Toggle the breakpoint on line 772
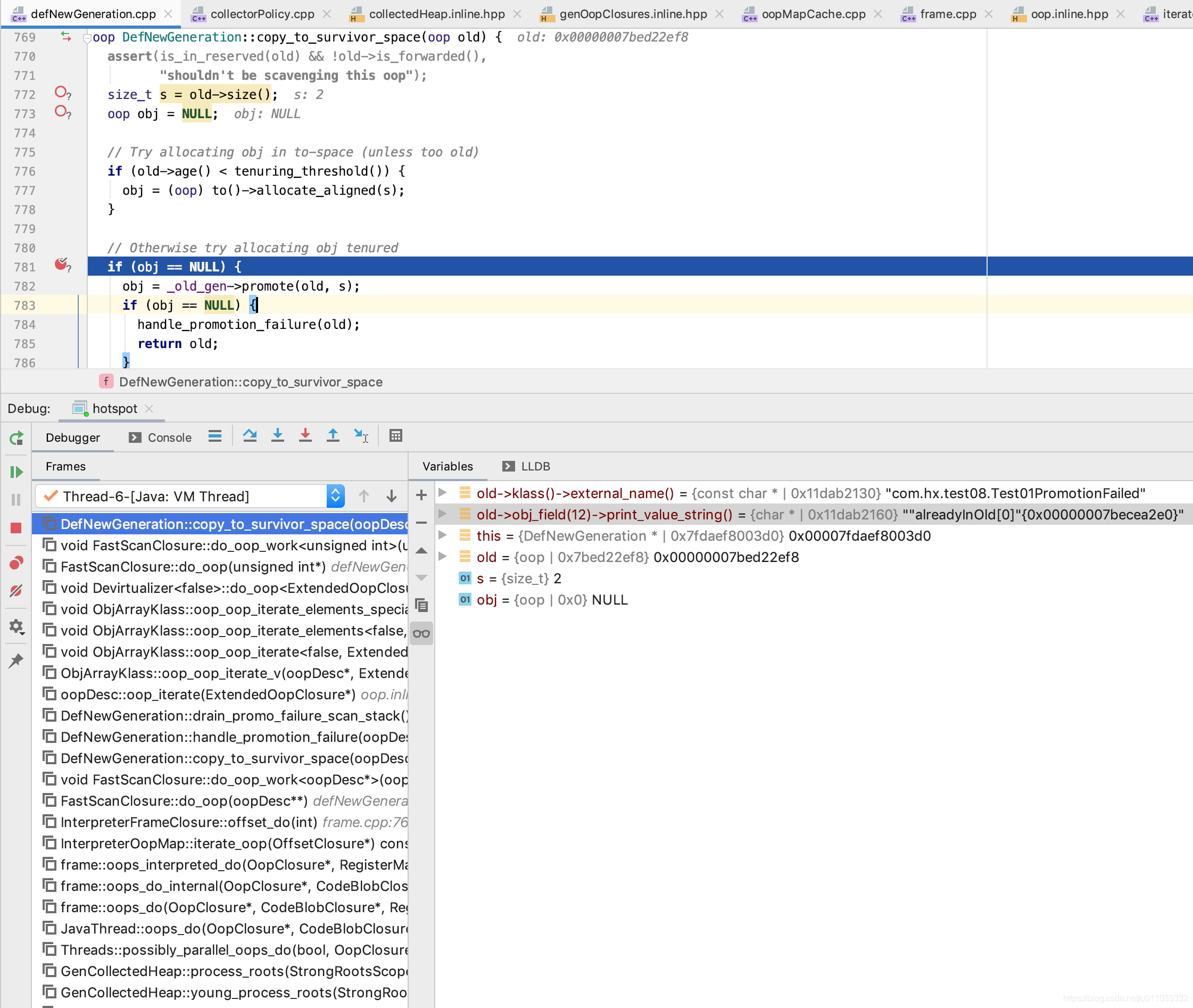This screenshot has width=1193, height=1008. [x=62, y=93]
